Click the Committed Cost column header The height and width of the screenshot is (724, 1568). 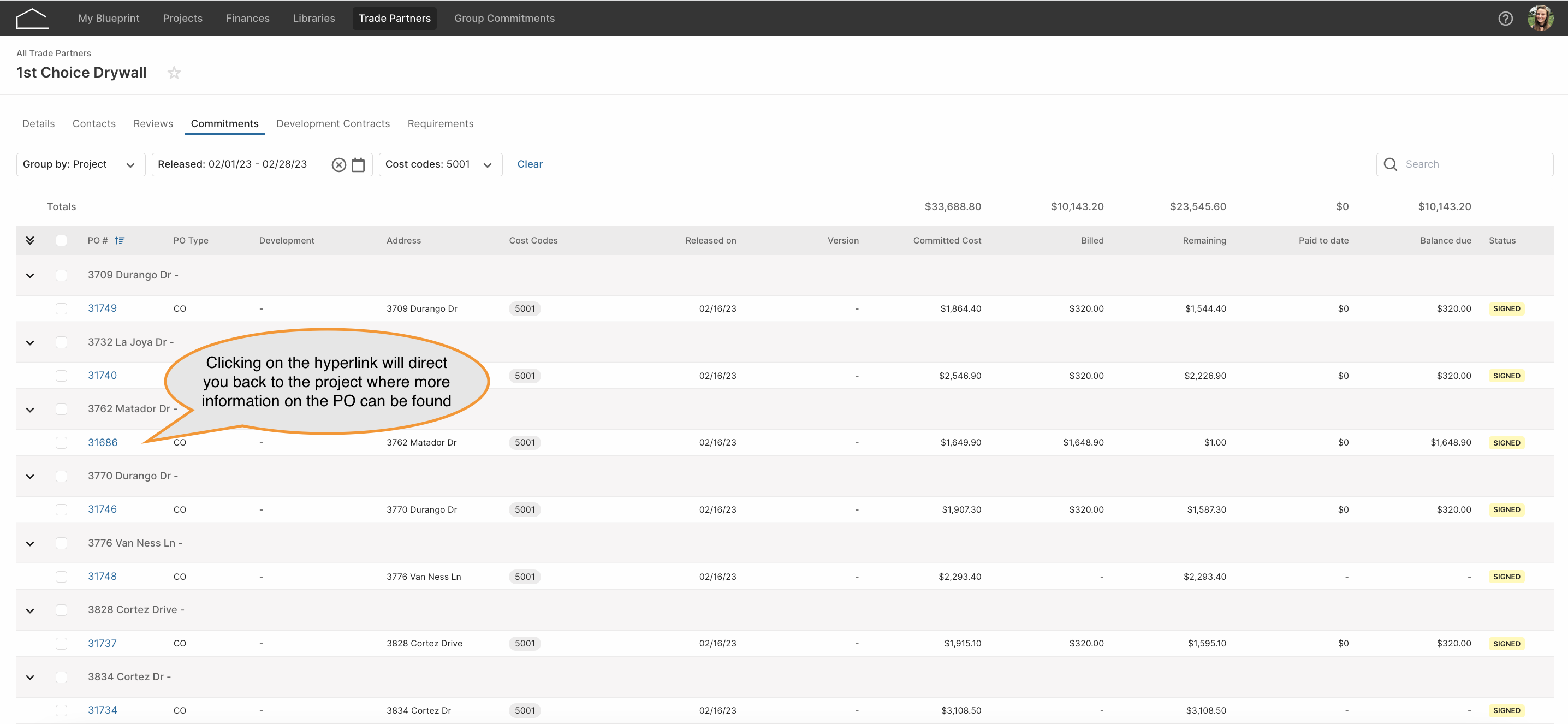(947, 241)
